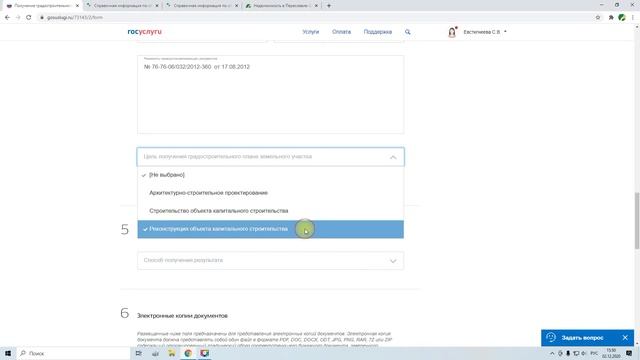Click the Windows taskbar search box 'Поиск'
This screenshot has width=640, height=360.
pyautogui.click(x=73, y=353)
